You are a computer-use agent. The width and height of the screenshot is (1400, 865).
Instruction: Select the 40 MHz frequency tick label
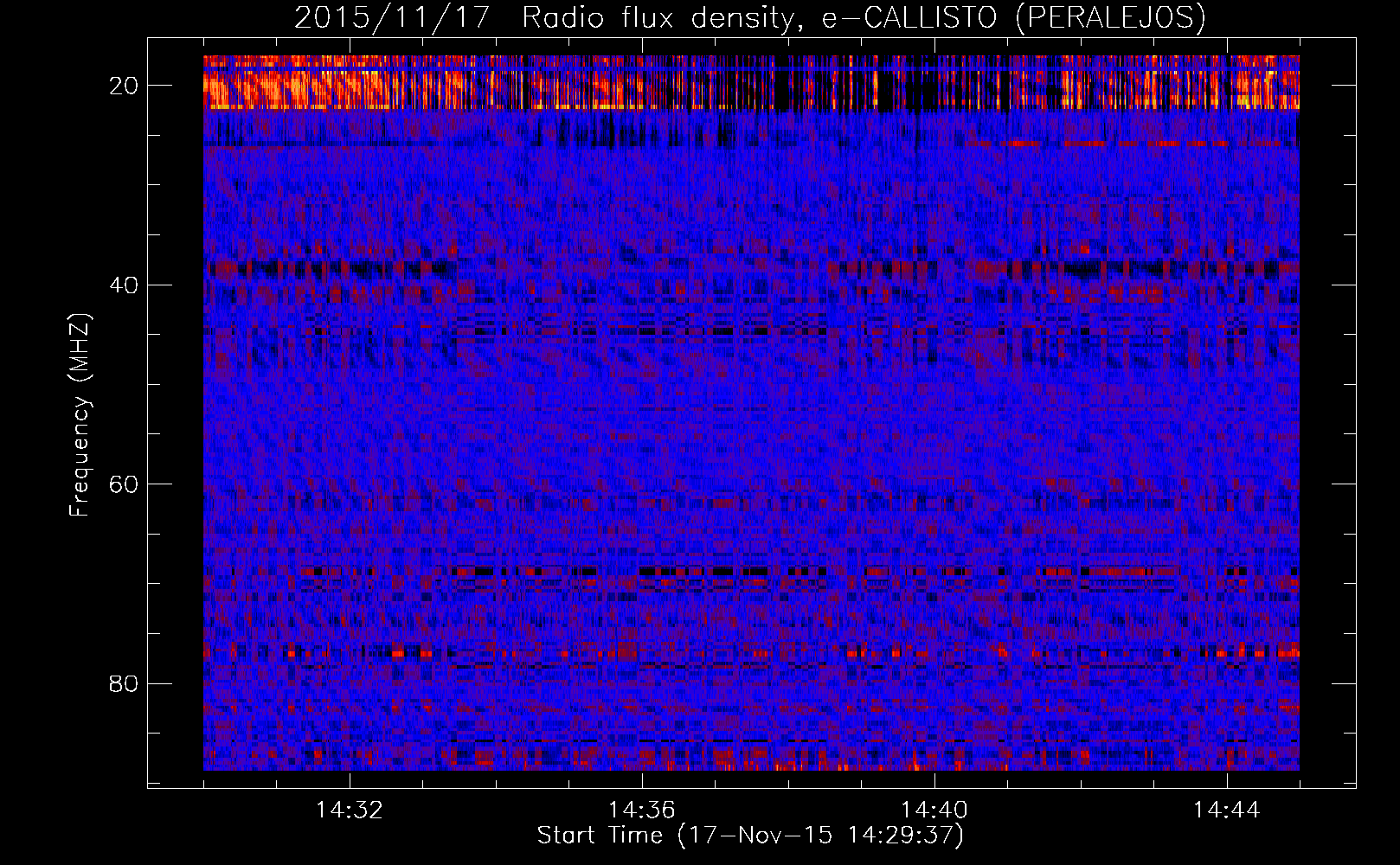[x=125, y=285]
